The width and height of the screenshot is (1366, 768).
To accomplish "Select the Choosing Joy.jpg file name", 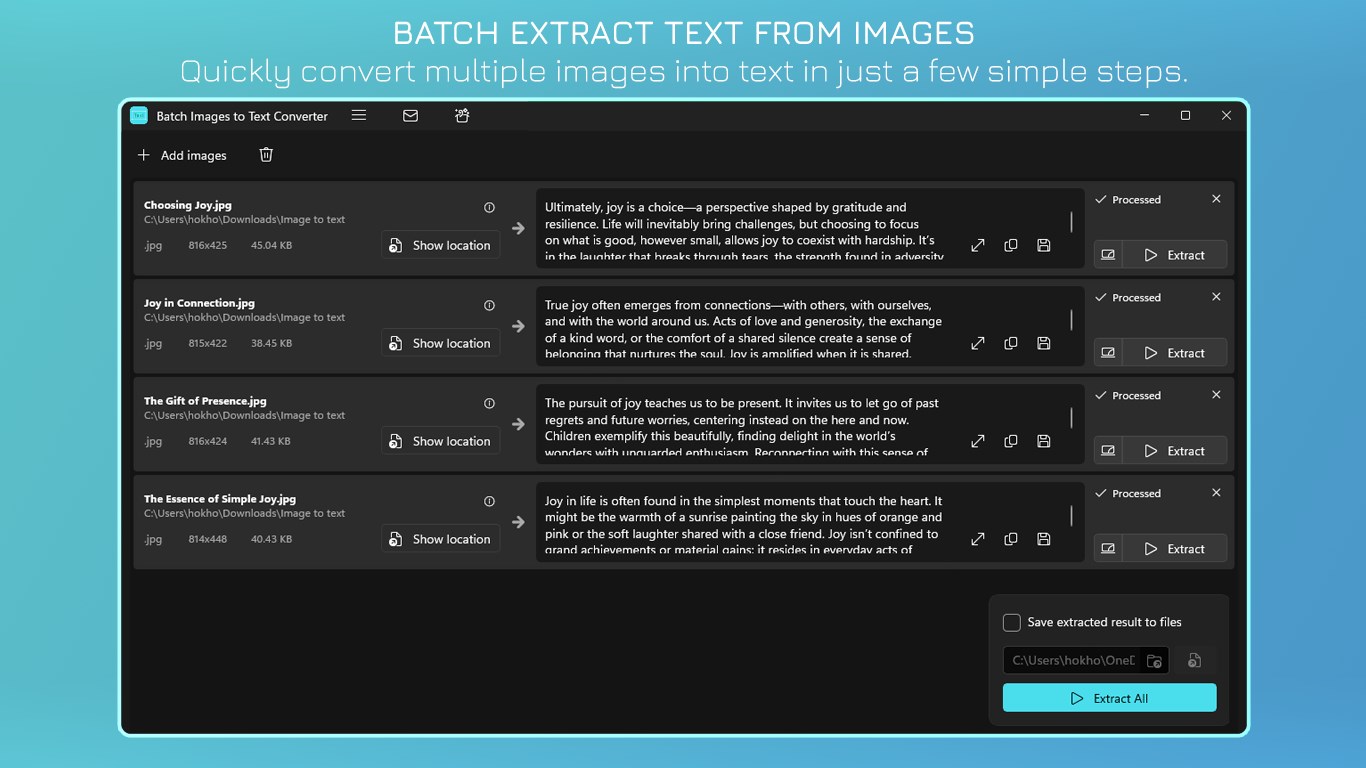I will [x=188, y=205].
